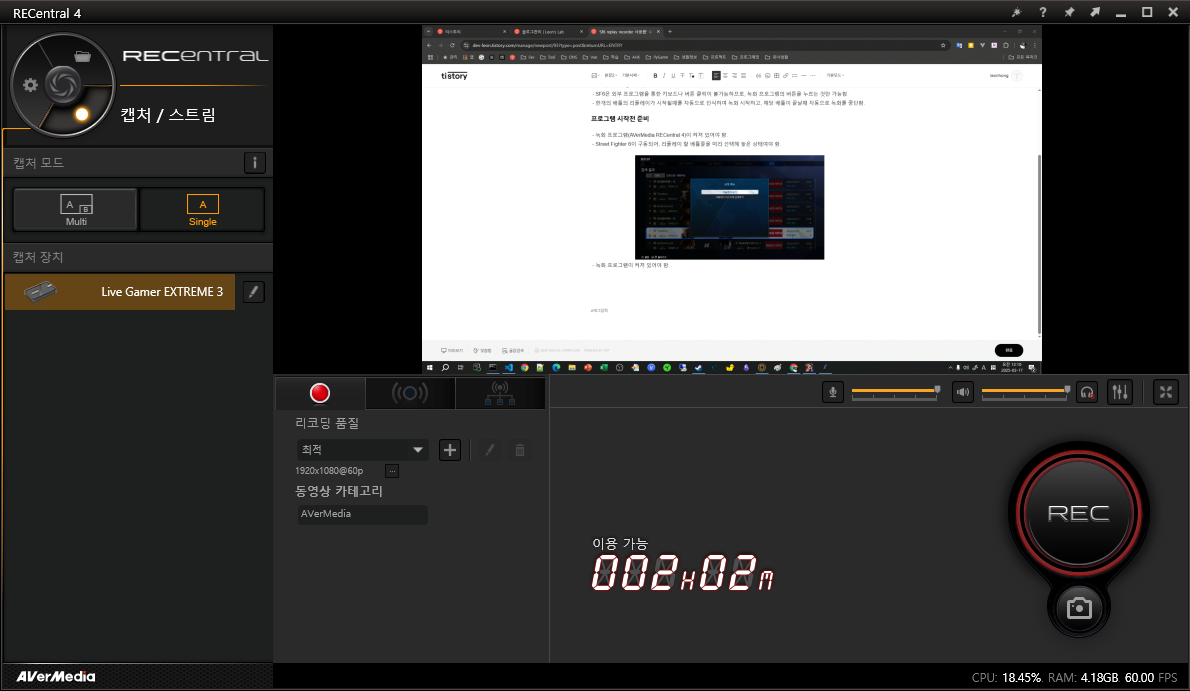
Task: Click the 이용 가능 label above timer
Action: point(619,544)
